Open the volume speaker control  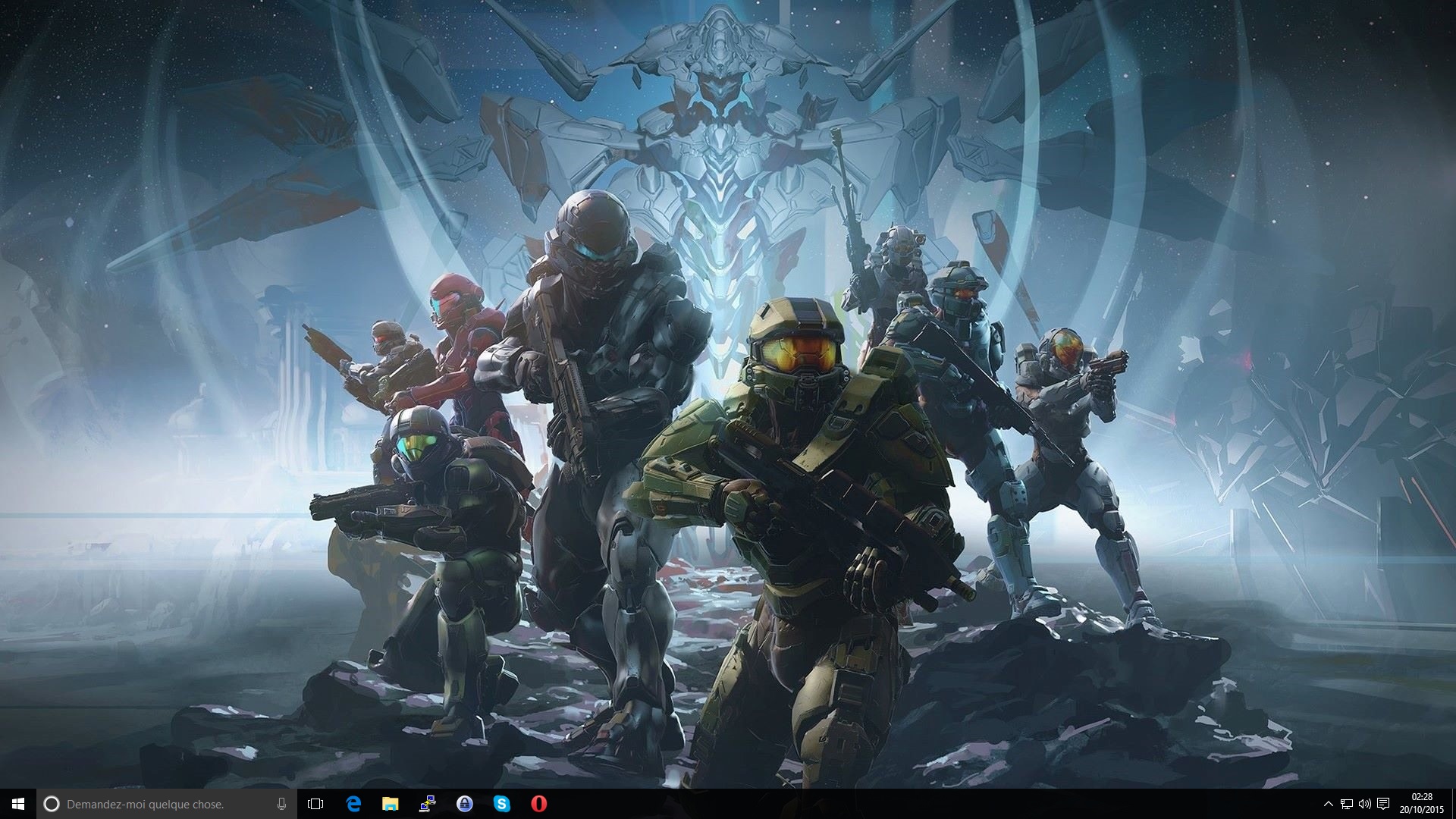pos(1365,804)
